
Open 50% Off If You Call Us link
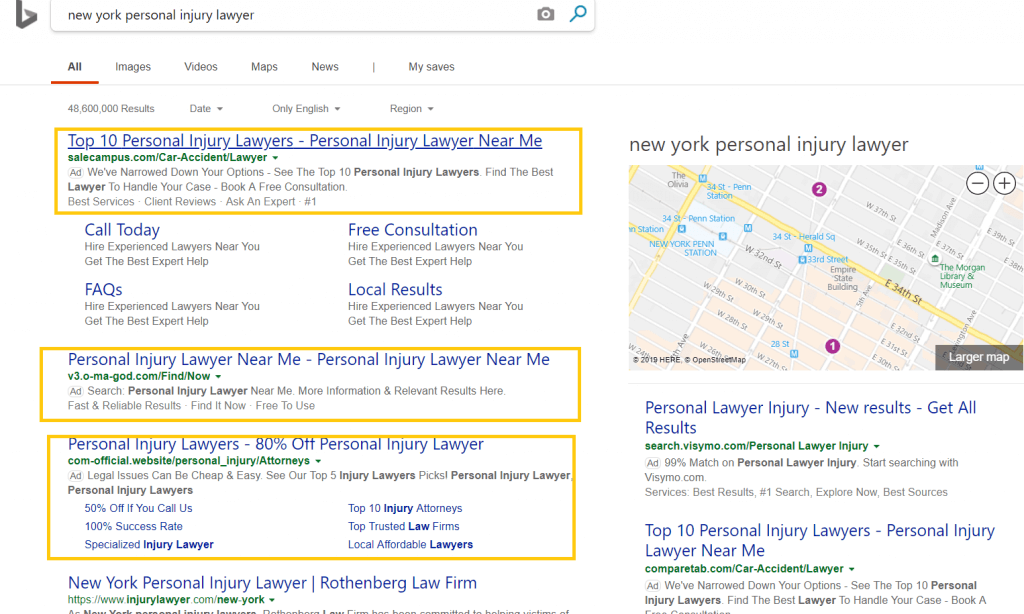[x=138, y=508]
